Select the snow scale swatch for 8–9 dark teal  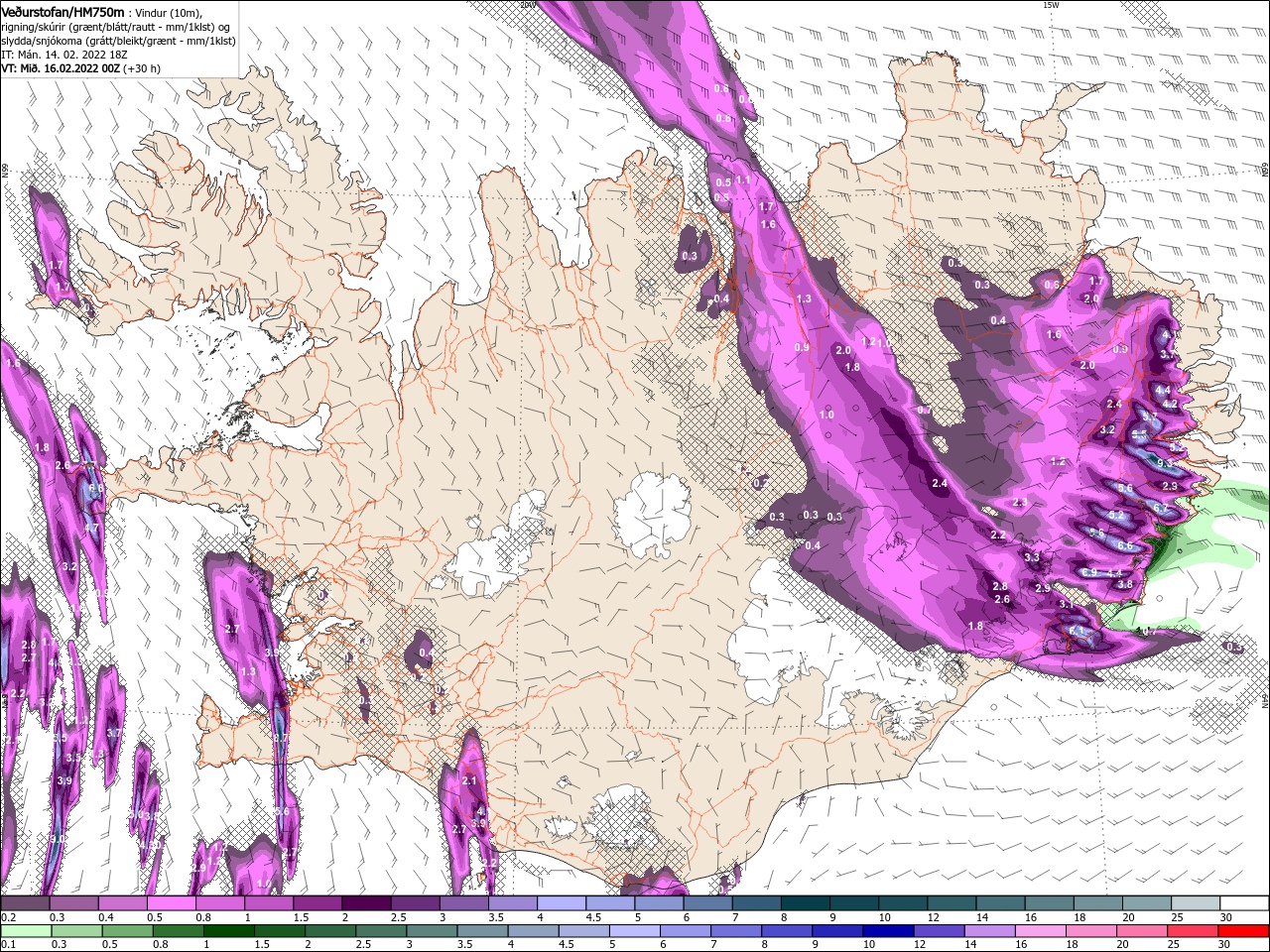coord(807,903)
